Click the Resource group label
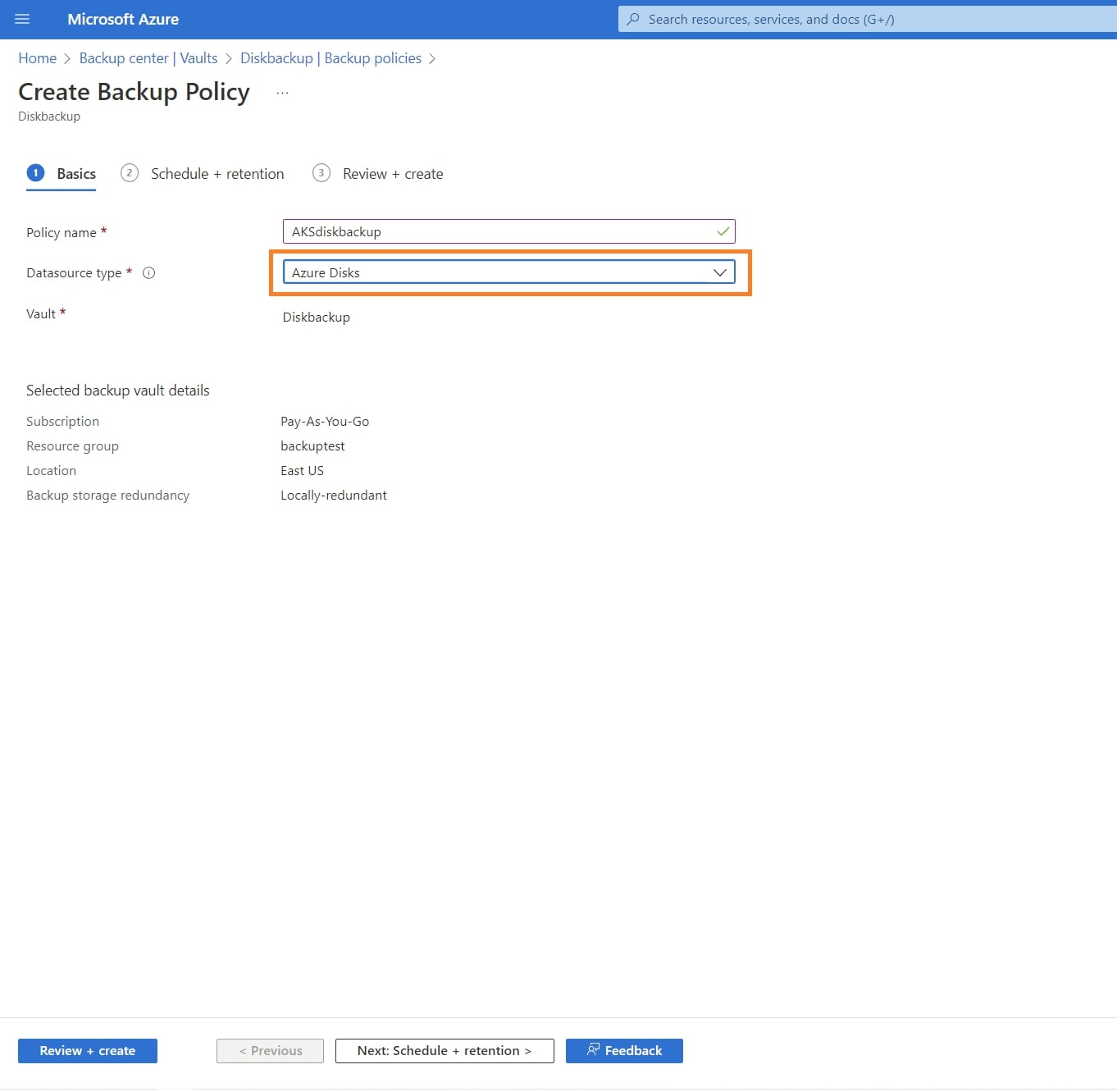This screenshot has height=1092, width=1117. [72, 446]
